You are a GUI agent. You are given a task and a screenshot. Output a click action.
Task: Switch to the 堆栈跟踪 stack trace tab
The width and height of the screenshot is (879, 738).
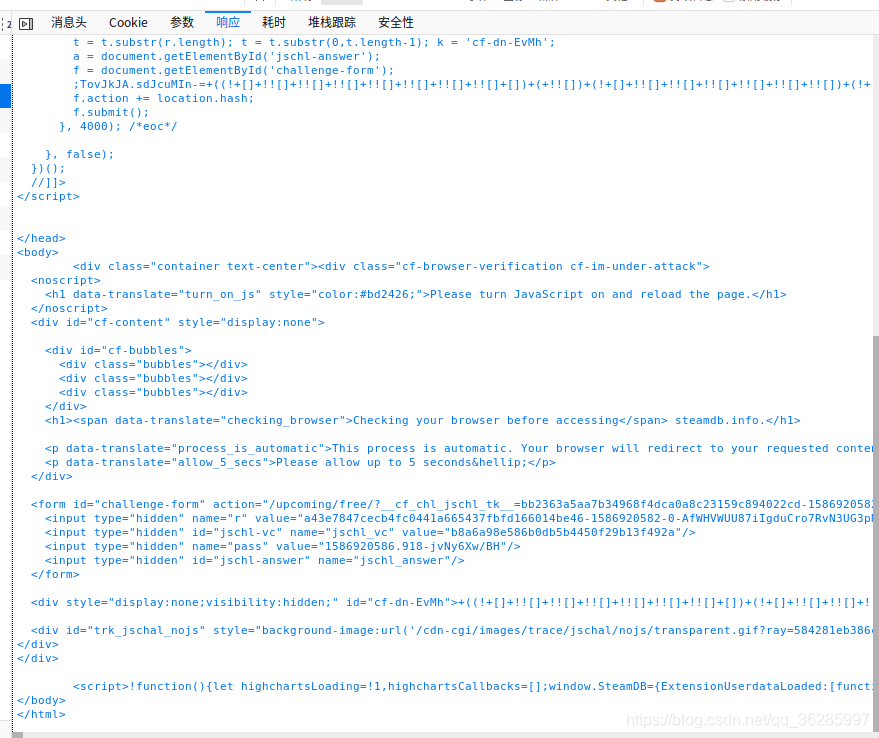pos(332,22)
